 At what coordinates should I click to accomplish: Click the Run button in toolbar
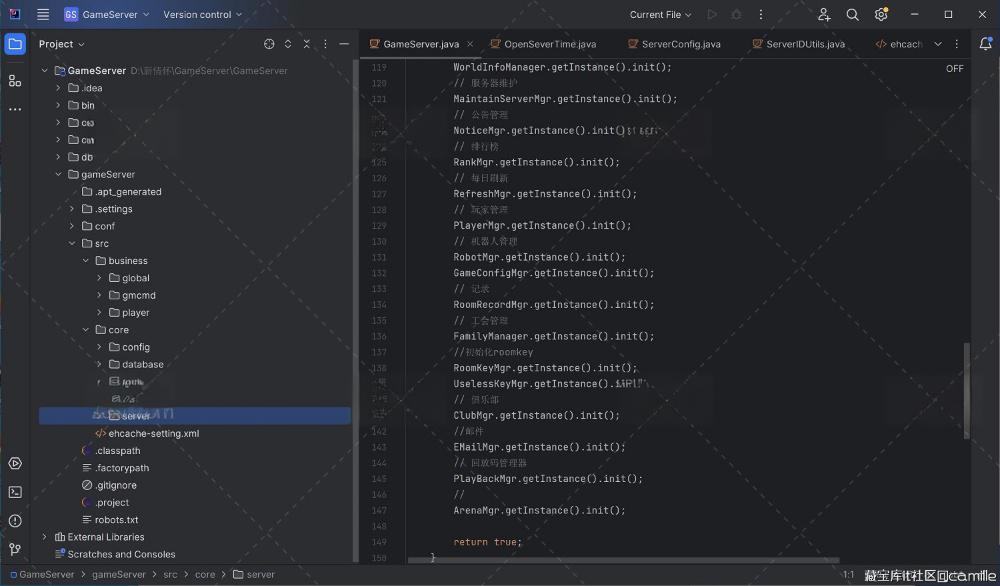(x=712, y=15)
